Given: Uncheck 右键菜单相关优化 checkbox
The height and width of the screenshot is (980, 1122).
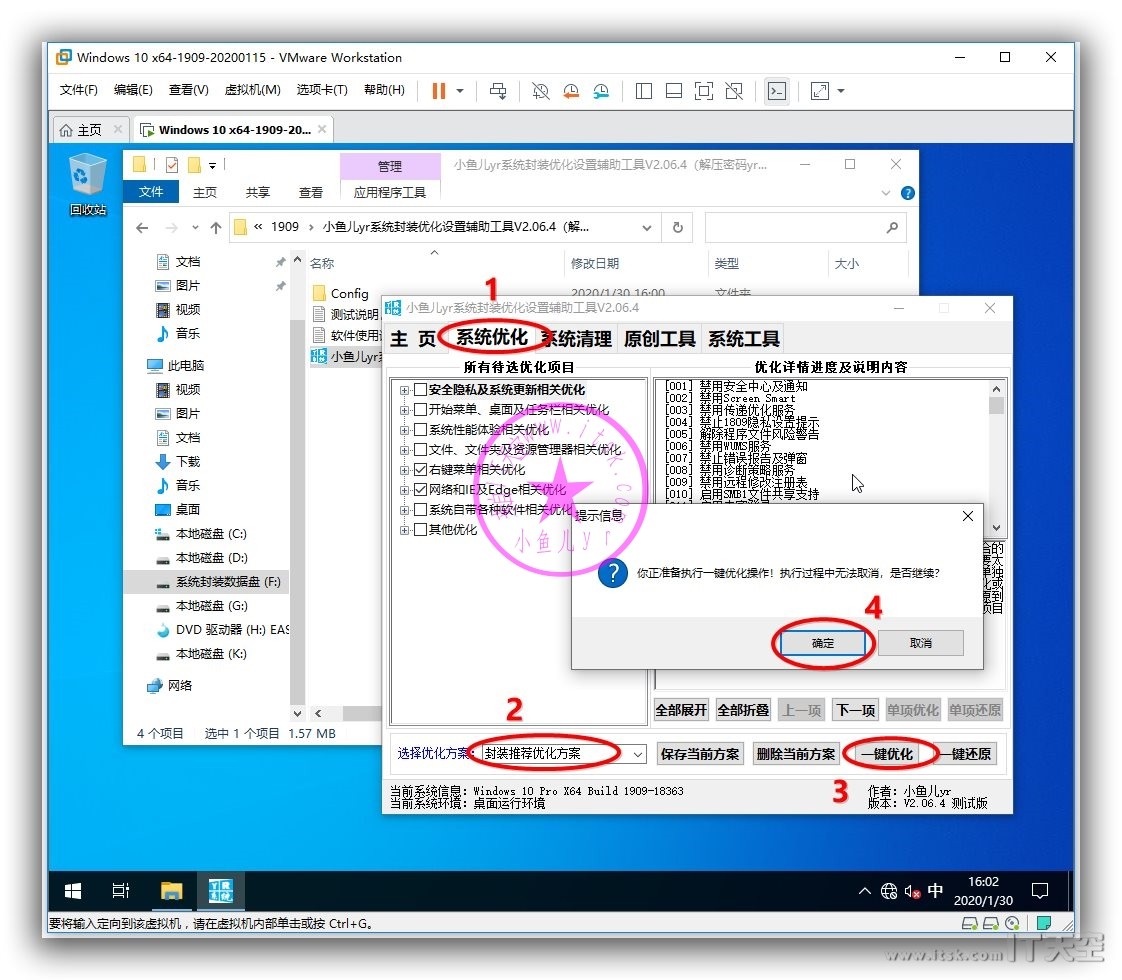Looking at the screenshot, I should pyautogui.click(x=421, y=470).
